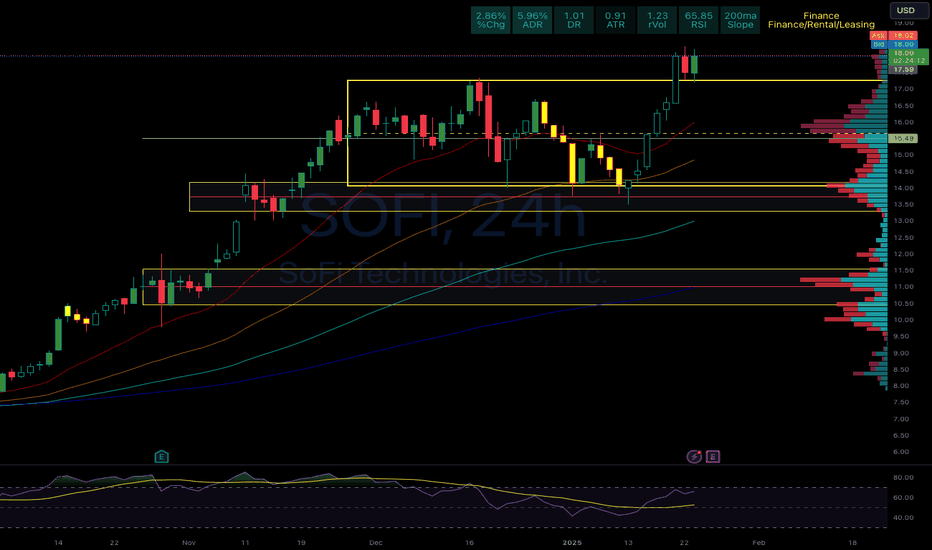Click the earnings E icon near November
Screen dimensions: 932x550
coord(162,457)
